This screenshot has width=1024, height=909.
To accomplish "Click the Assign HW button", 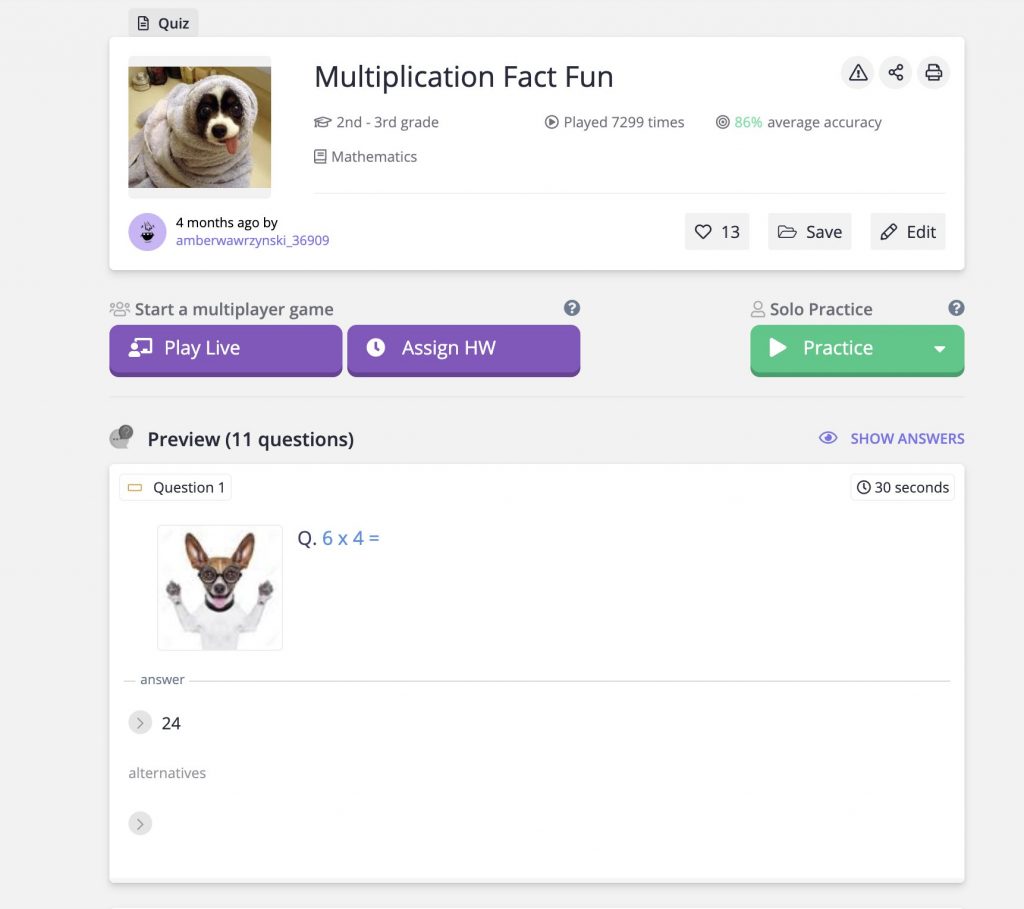I will pos(464,349).
